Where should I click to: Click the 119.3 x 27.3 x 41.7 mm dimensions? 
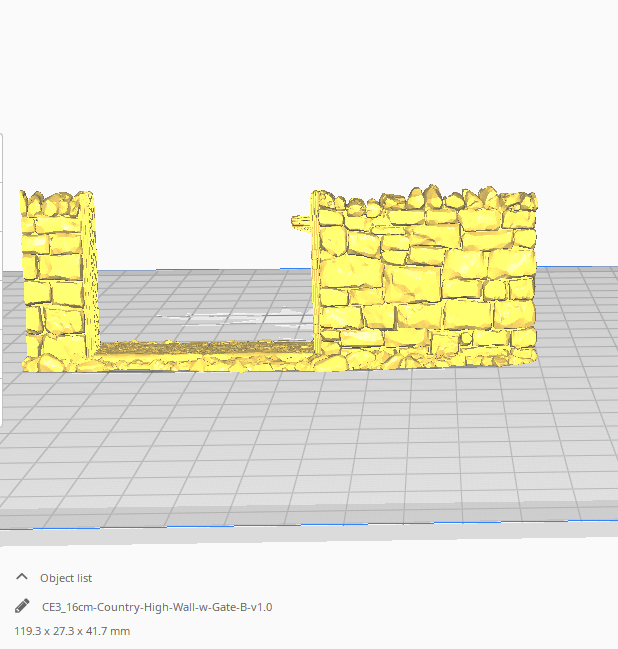(x=72, y=631)
